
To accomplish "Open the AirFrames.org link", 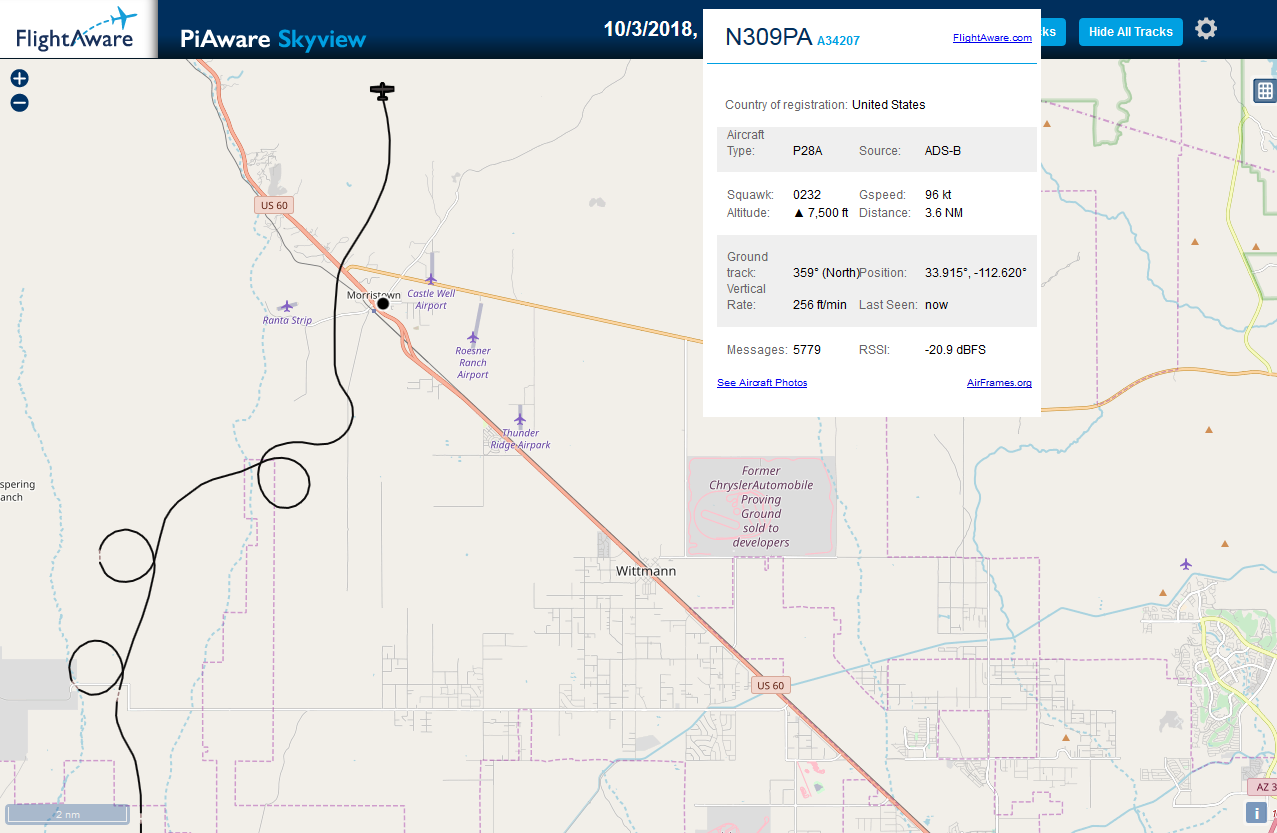I will point(999,383).
